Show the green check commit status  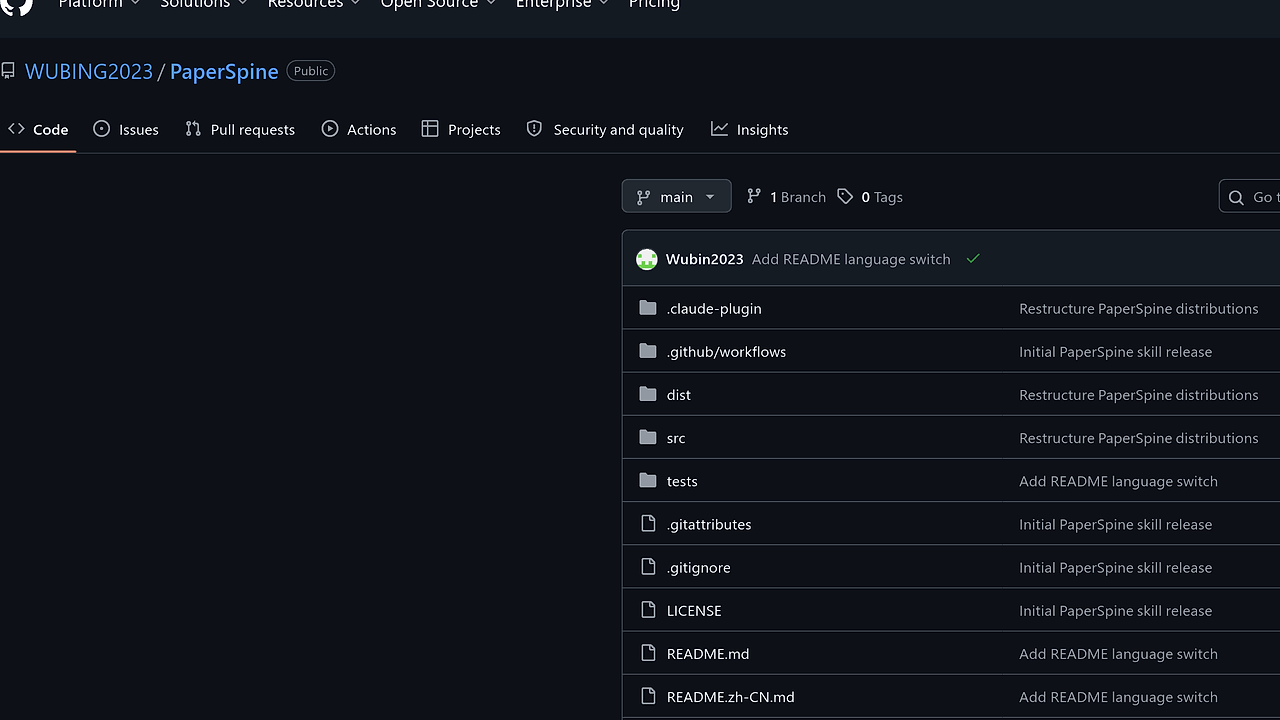click(973, 259)
